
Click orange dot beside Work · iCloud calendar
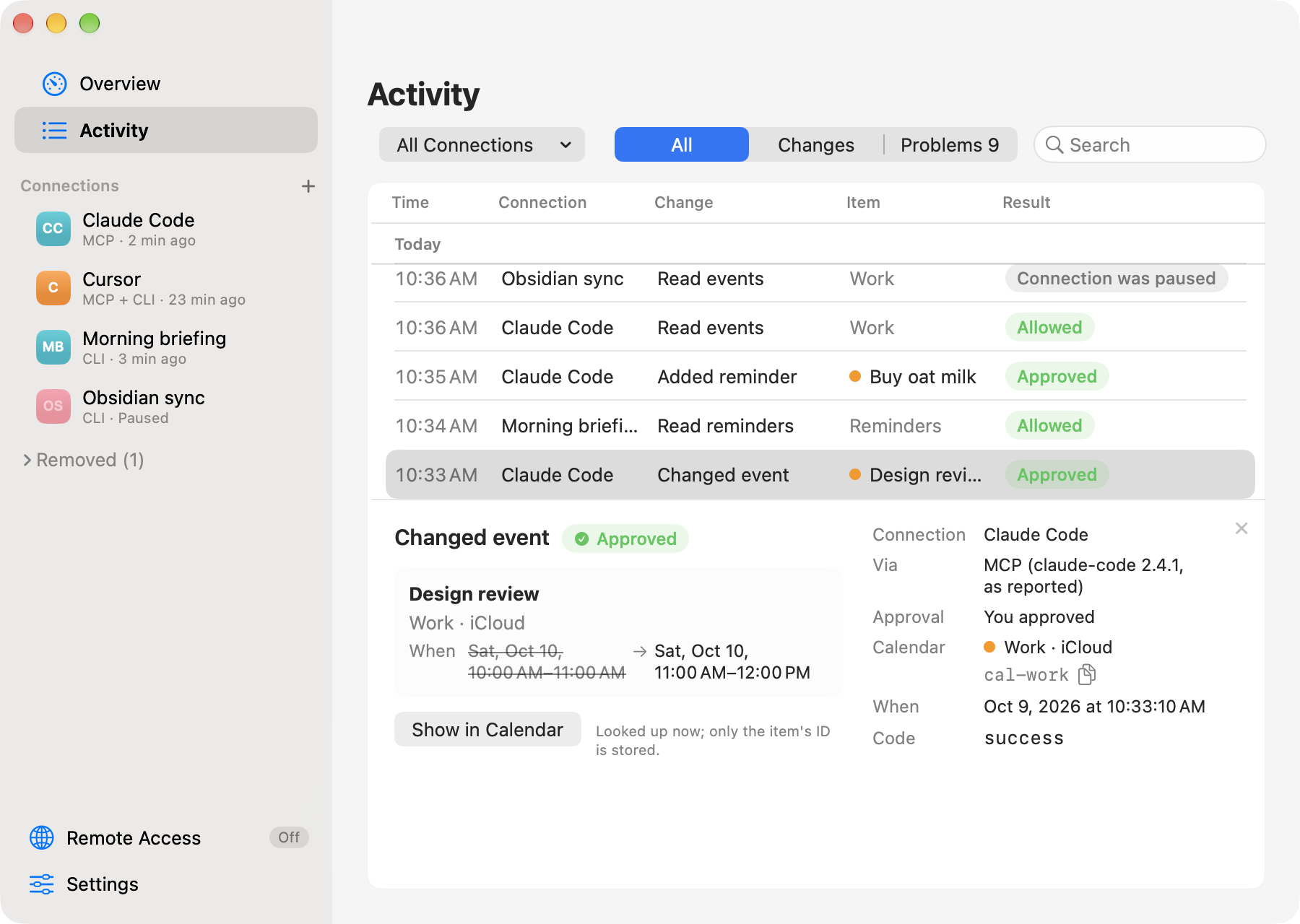point(989,647)
